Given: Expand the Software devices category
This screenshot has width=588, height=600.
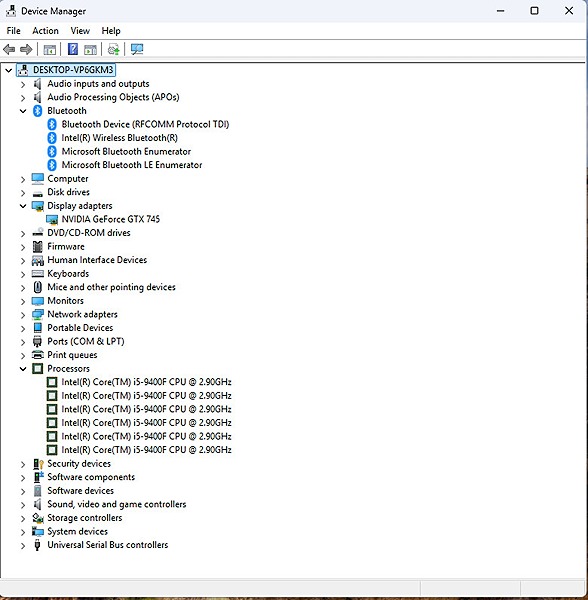Looking at the screenshot, I should tap(23, 491).
